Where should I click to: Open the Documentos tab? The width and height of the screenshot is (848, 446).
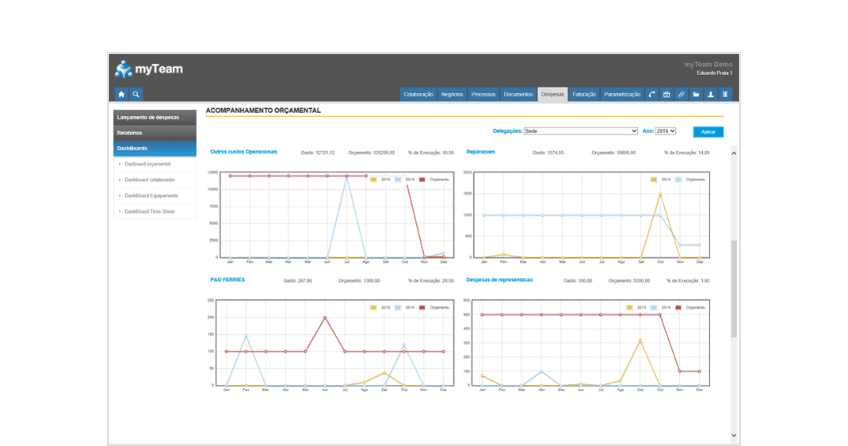[x=518, y=94]
